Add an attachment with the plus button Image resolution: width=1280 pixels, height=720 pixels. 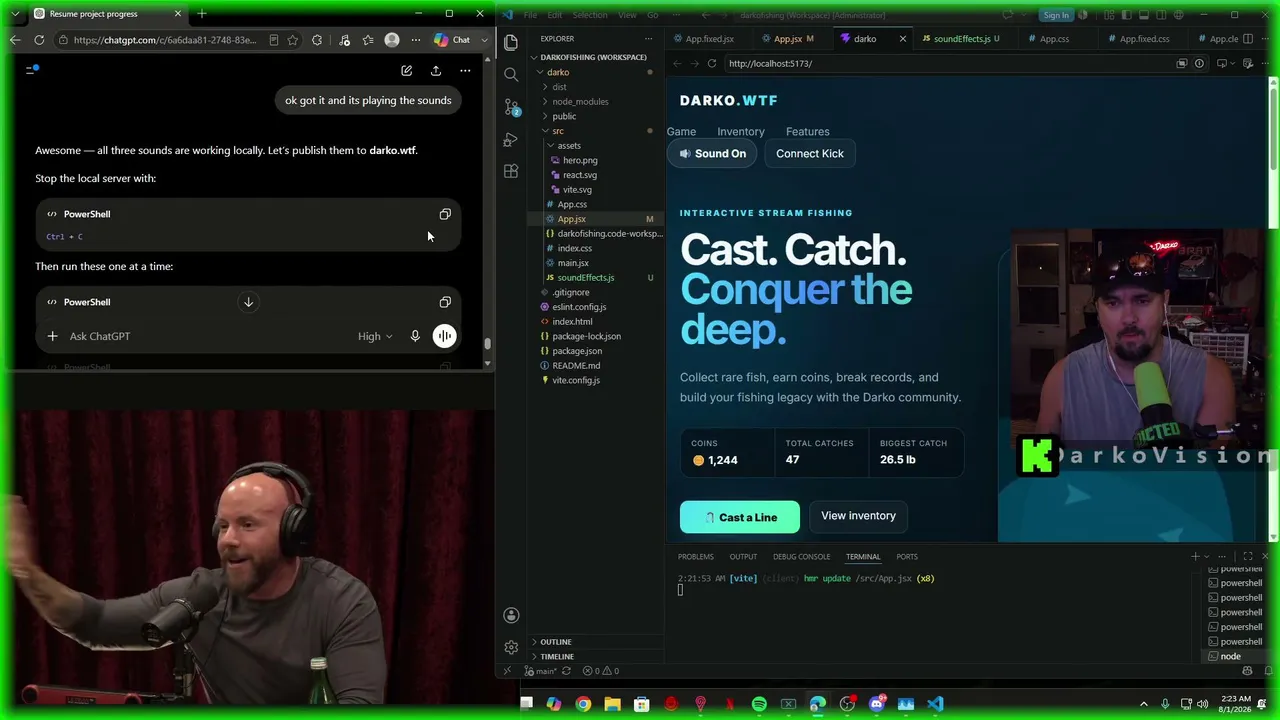pos(52,336)
